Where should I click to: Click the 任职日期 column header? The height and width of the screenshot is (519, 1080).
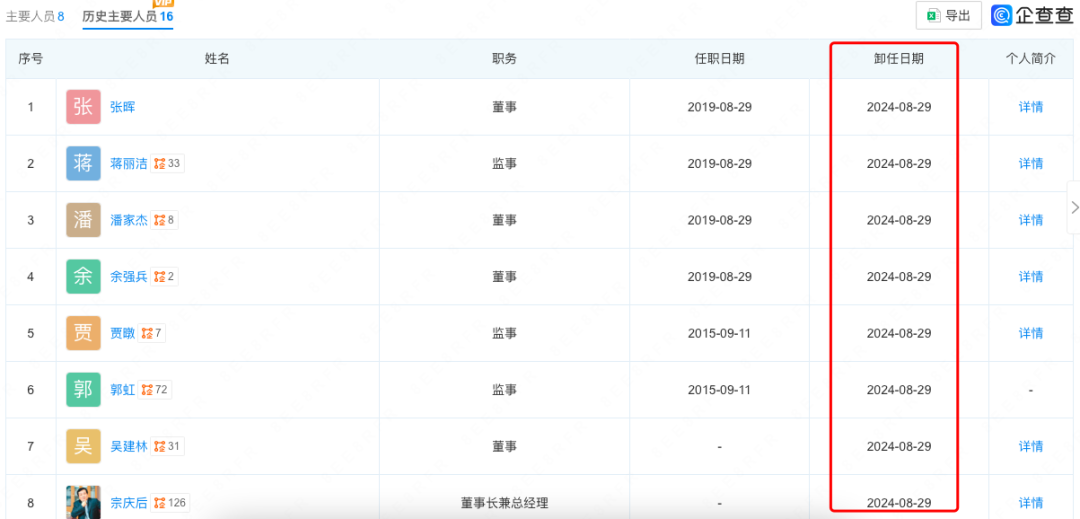pyautogui.click(x=719, y=59)
